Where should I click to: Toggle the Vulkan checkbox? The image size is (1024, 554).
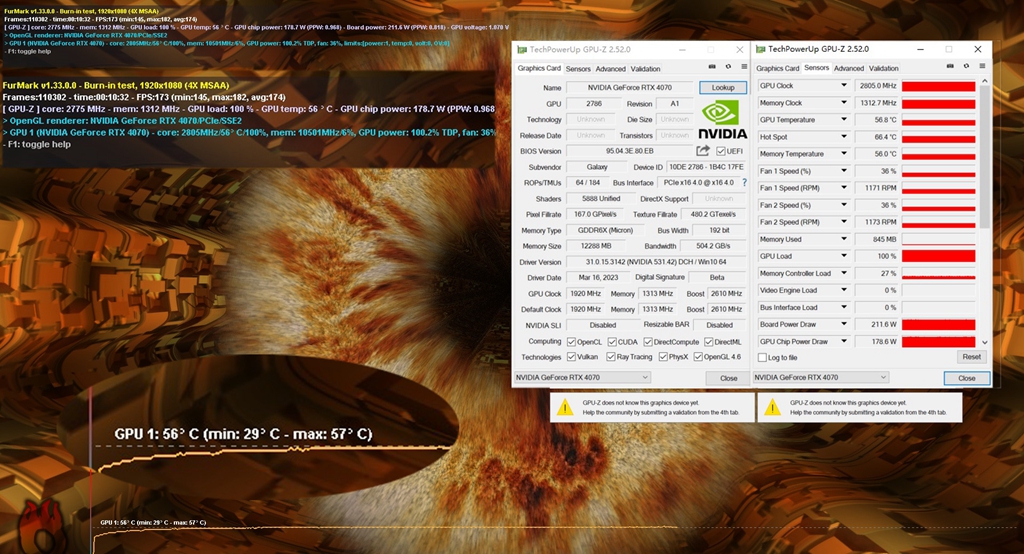pos(571,357)
